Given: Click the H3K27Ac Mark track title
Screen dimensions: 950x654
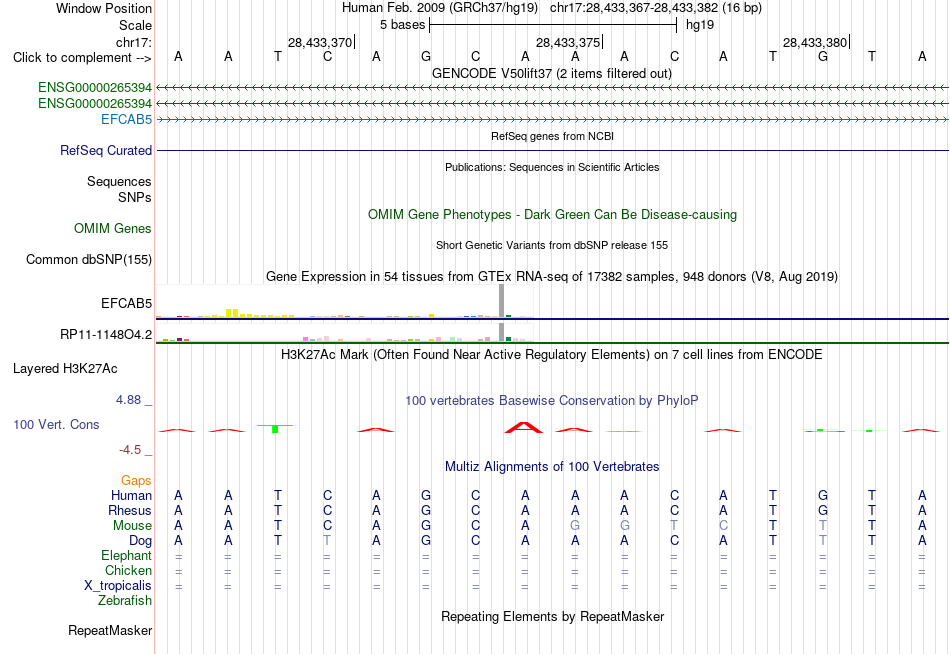Looking at the screenshot, I should (x=551, y=355).
